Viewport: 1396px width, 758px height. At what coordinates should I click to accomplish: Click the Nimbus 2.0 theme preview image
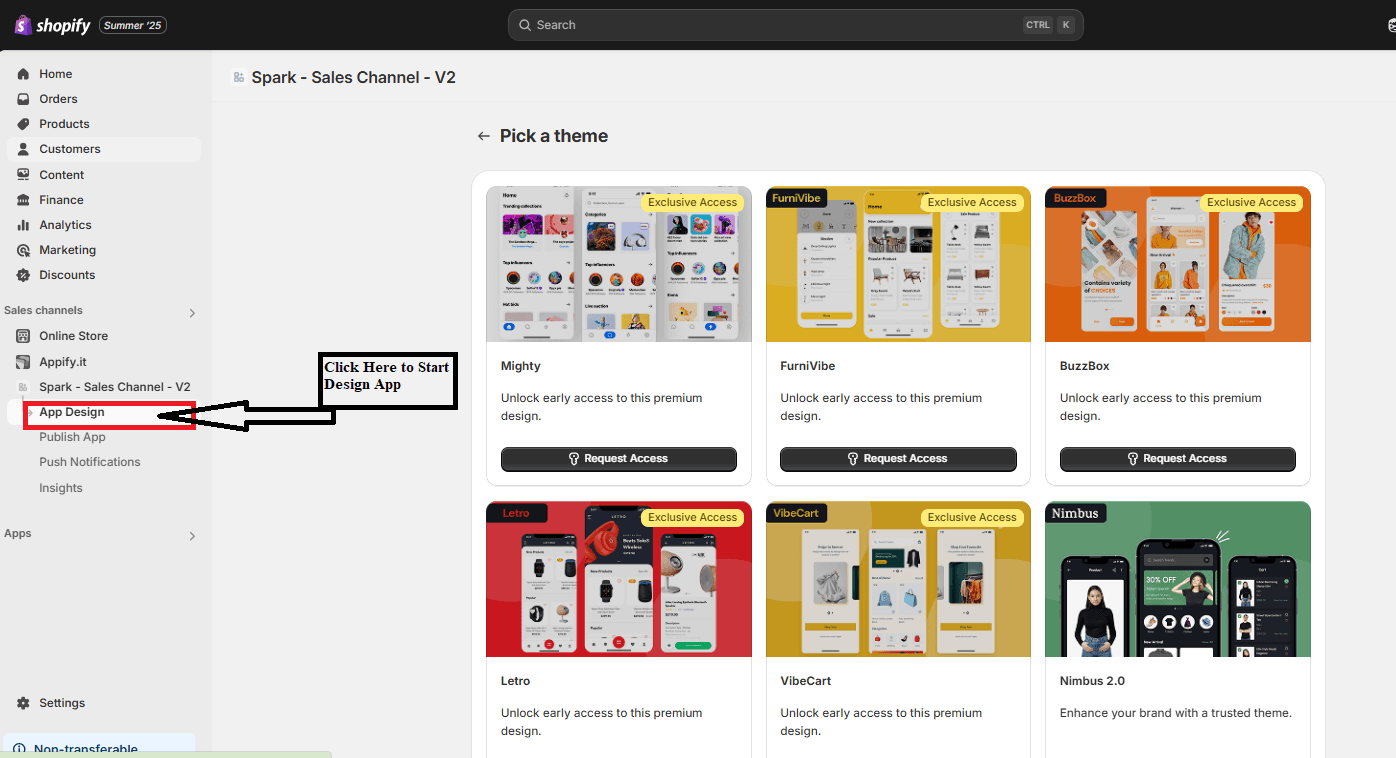[1177, 579]
